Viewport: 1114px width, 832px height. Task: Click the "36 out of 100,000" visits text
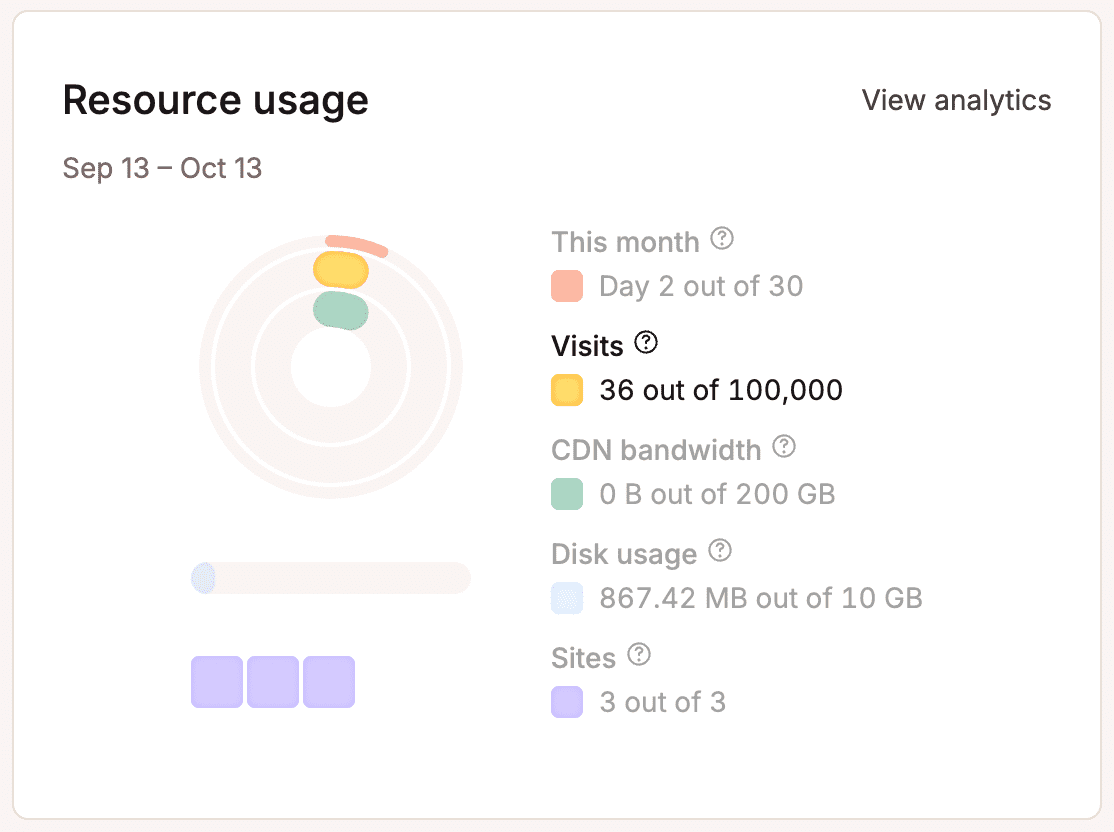pyautogui.click(x=721, y=390)
